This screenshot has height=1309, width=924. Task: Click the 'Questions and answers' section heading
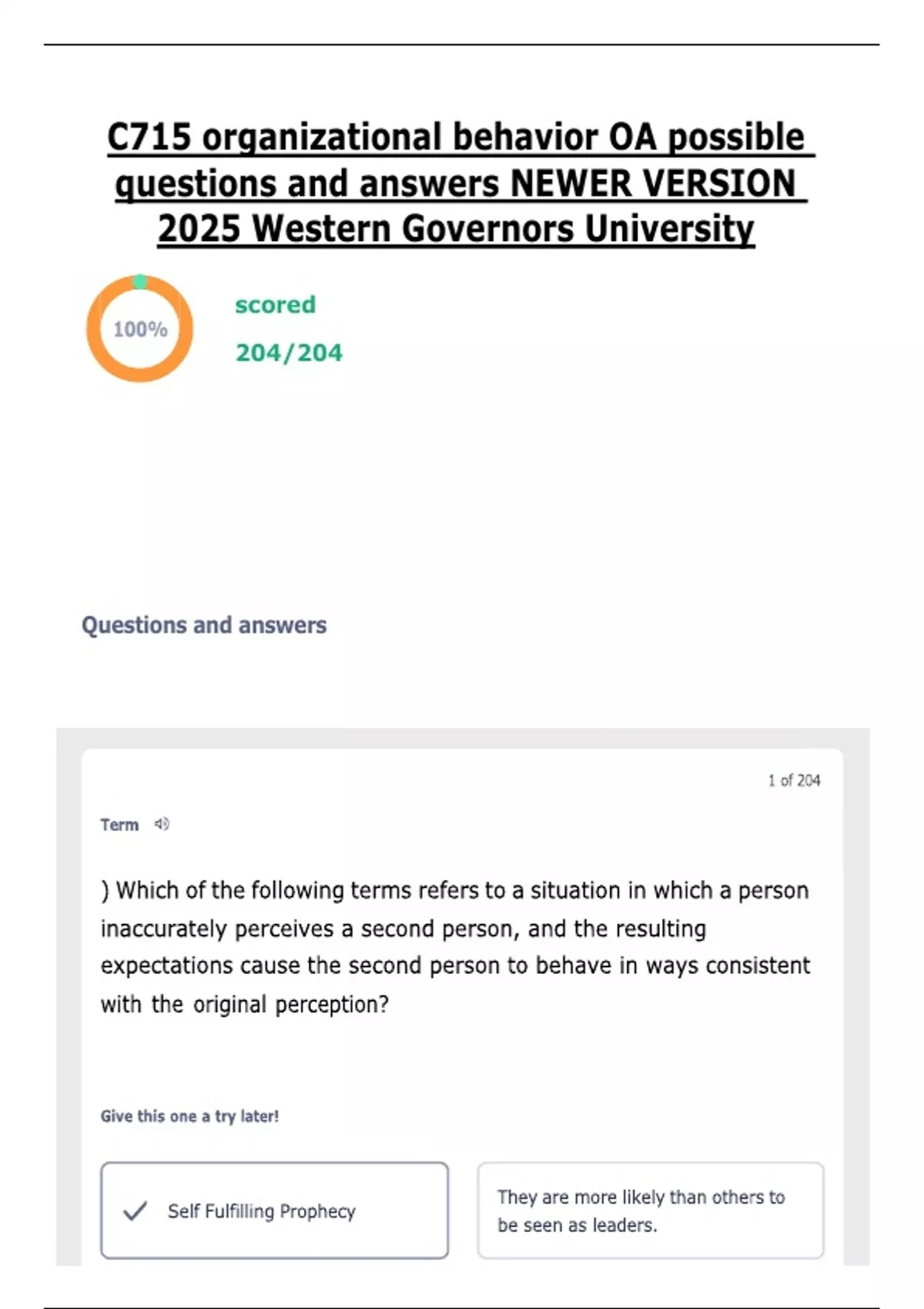[204, 624]
